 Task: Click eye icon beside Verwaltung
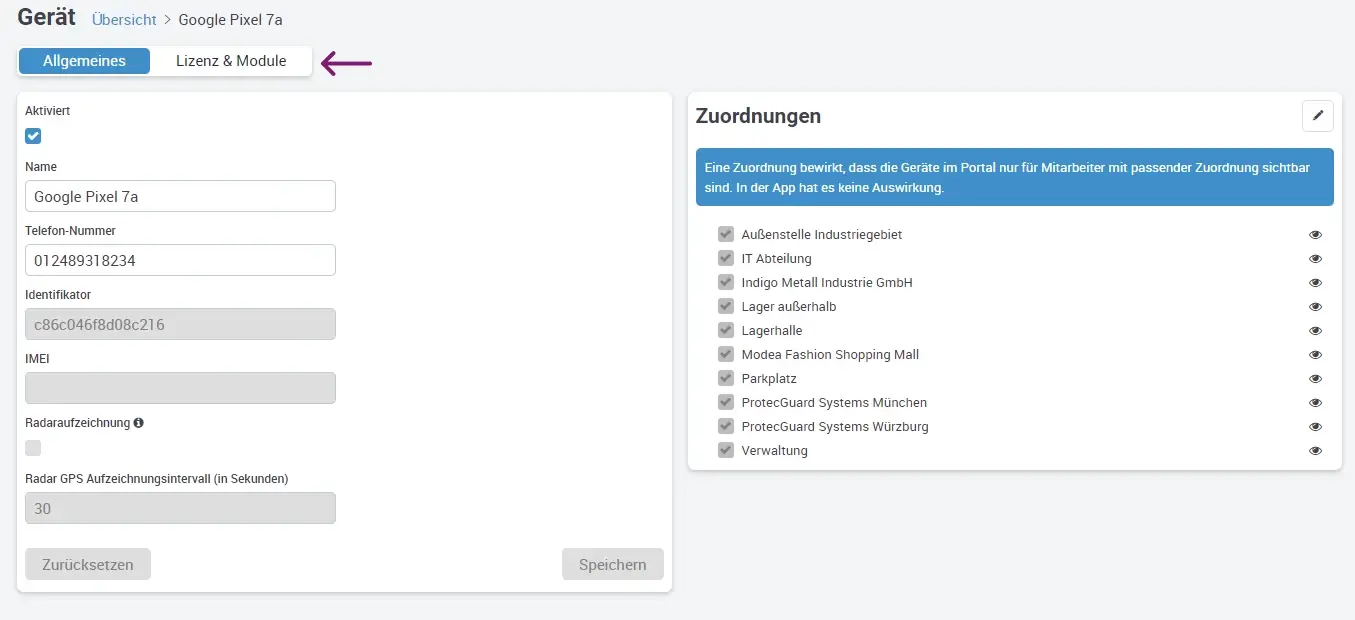coord(1315,451)
